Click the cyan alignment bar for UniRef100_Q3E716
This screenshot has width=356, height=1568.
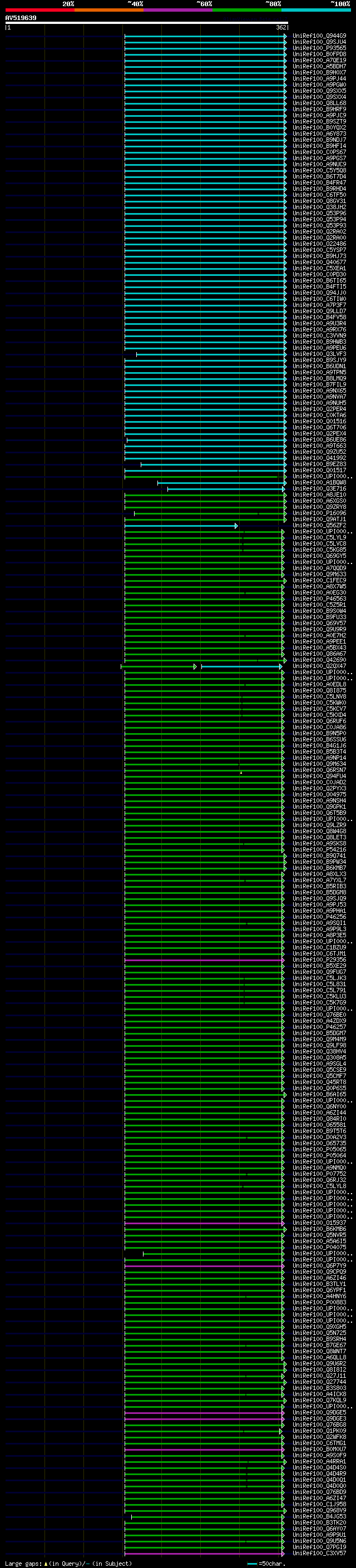pos(226,489)
